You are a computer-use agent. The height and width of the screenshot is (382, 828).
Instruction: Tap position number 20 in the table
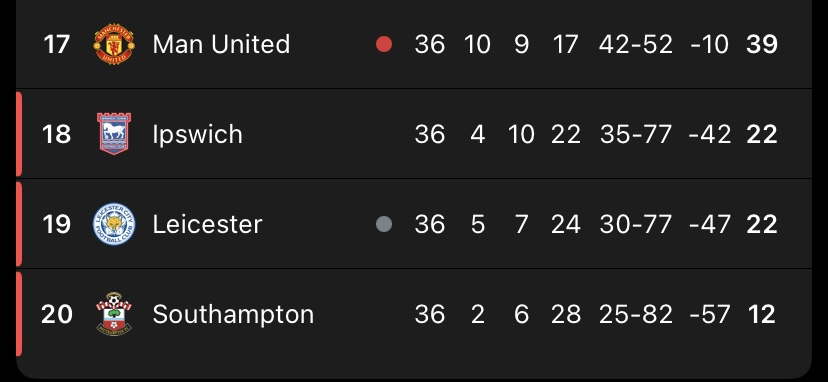(57, 314)
